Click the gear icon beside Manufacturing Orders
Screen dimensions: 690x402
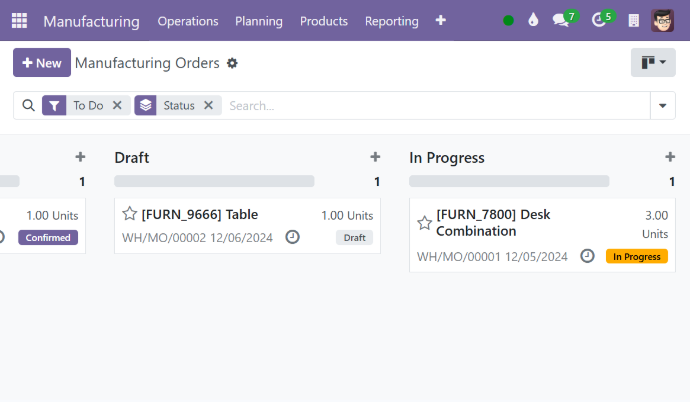point(232,63)
